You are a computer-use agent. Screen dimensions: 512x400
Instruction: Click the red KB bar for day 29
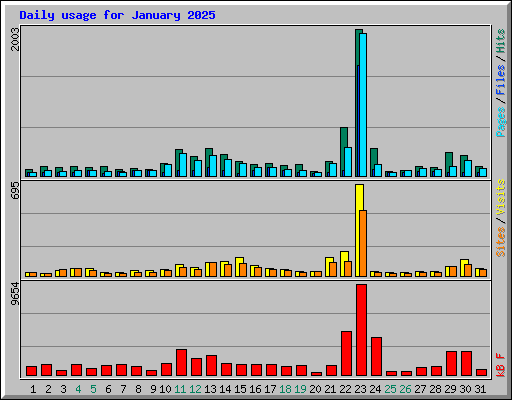[x=451, y=364]
